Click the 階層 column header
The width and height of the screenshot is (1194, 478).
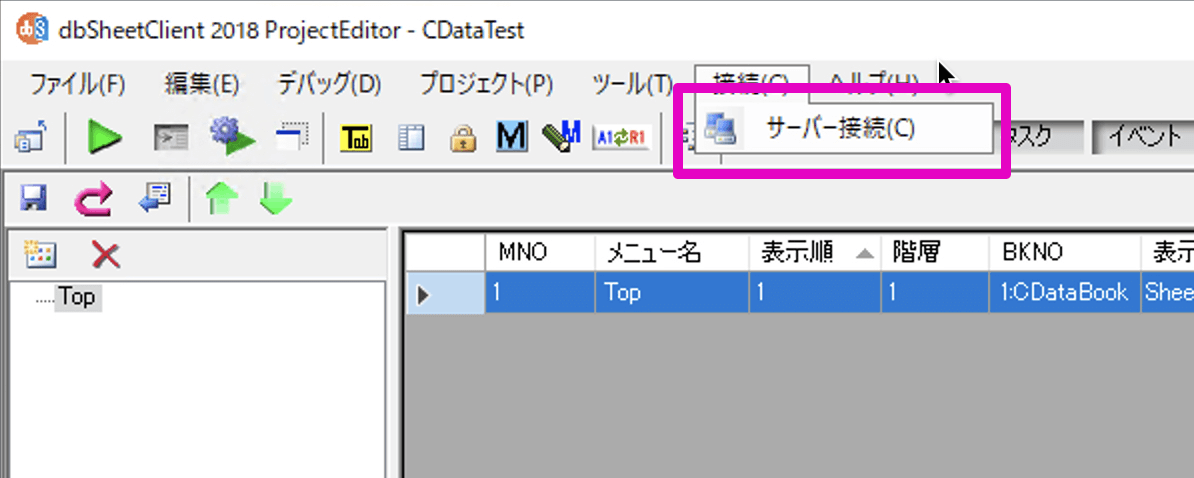(935, 253)
